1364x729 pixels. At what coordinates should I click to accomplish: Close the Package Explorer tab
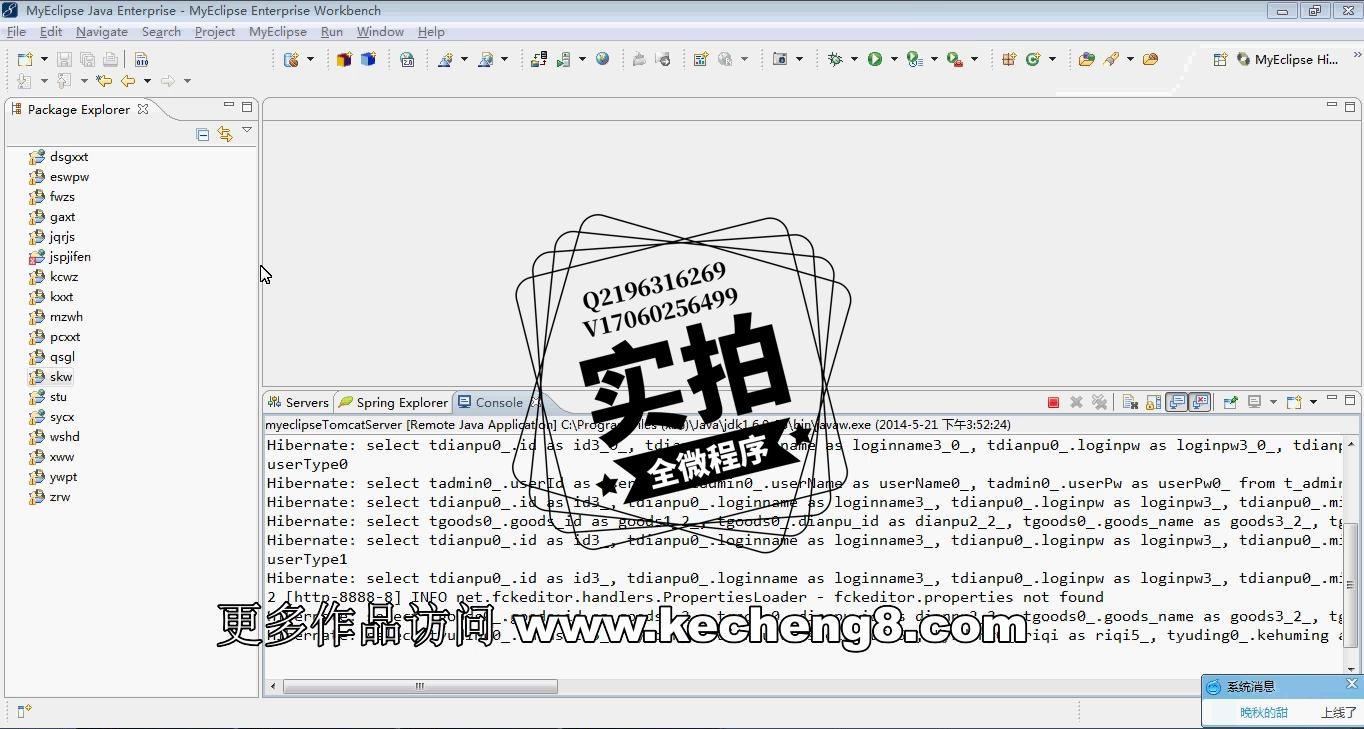143,109
